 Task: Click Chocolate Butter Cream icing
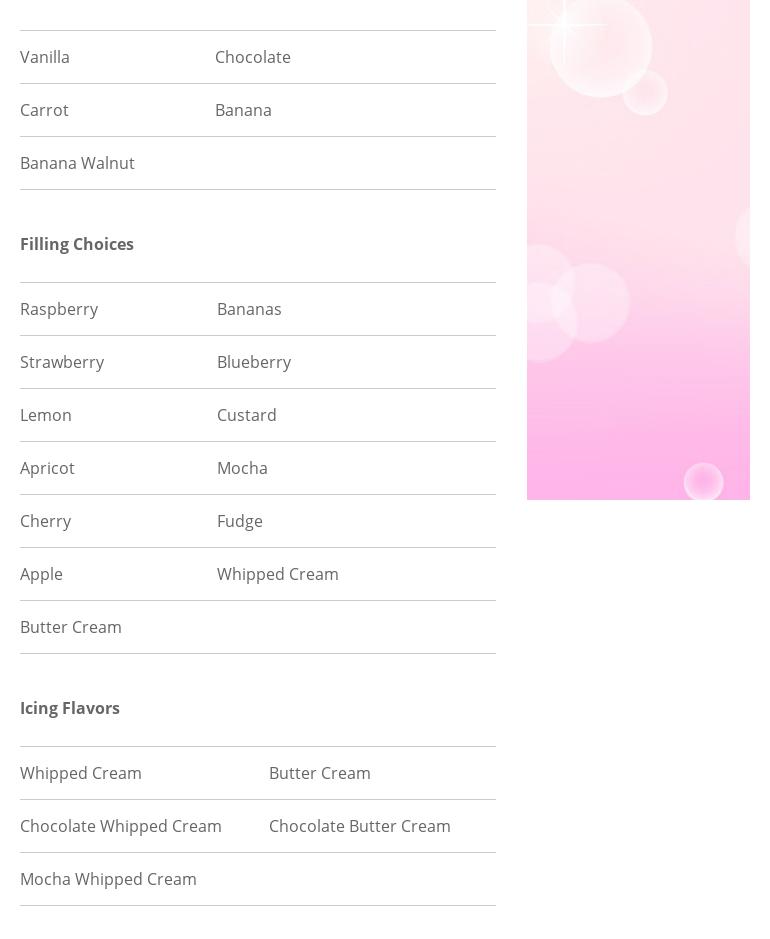coord(360,826)
